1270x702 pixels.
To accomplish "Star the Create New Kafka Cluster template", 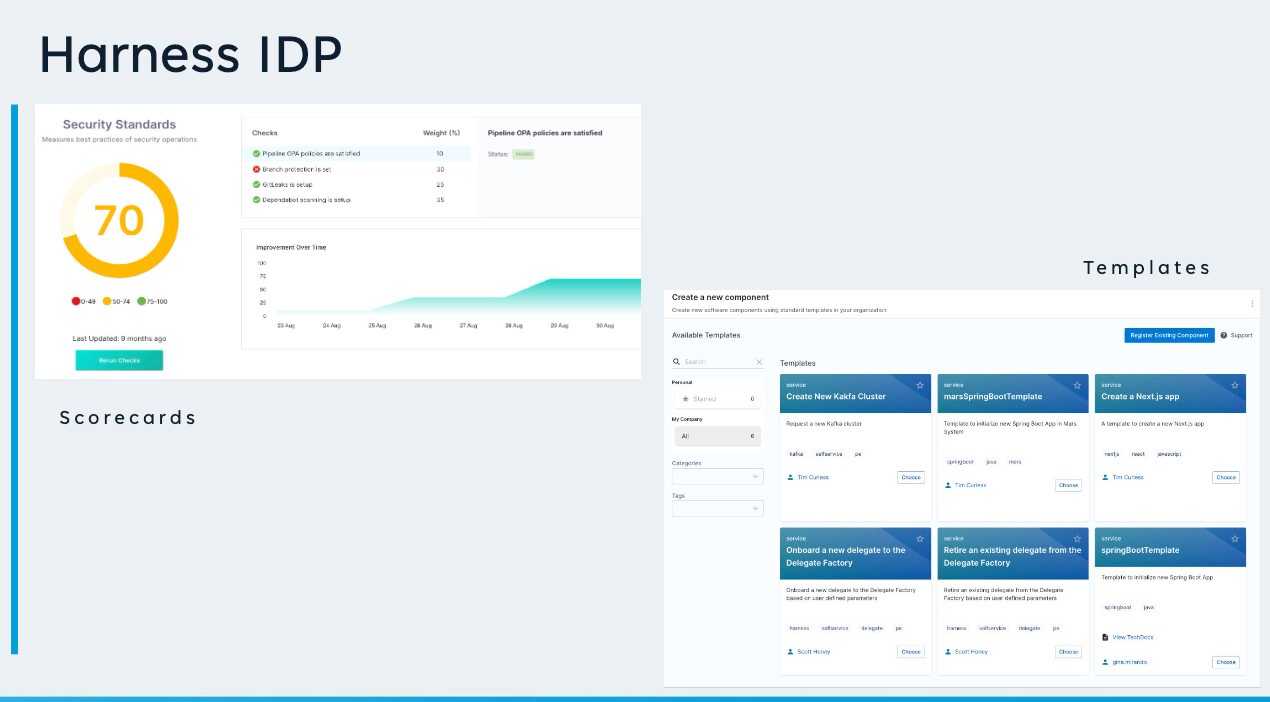I will pos(920,385).
